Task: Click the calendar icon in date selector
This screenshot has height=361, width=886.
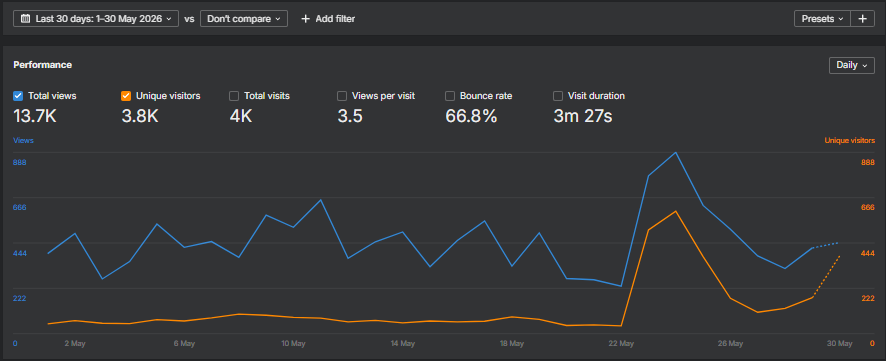Action: [25, 19]
